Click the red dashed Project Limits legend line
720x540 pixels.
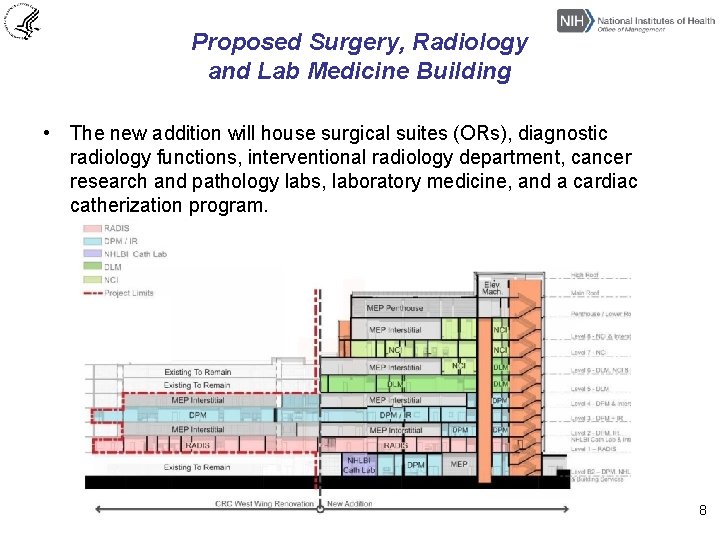tap(92, 292)
